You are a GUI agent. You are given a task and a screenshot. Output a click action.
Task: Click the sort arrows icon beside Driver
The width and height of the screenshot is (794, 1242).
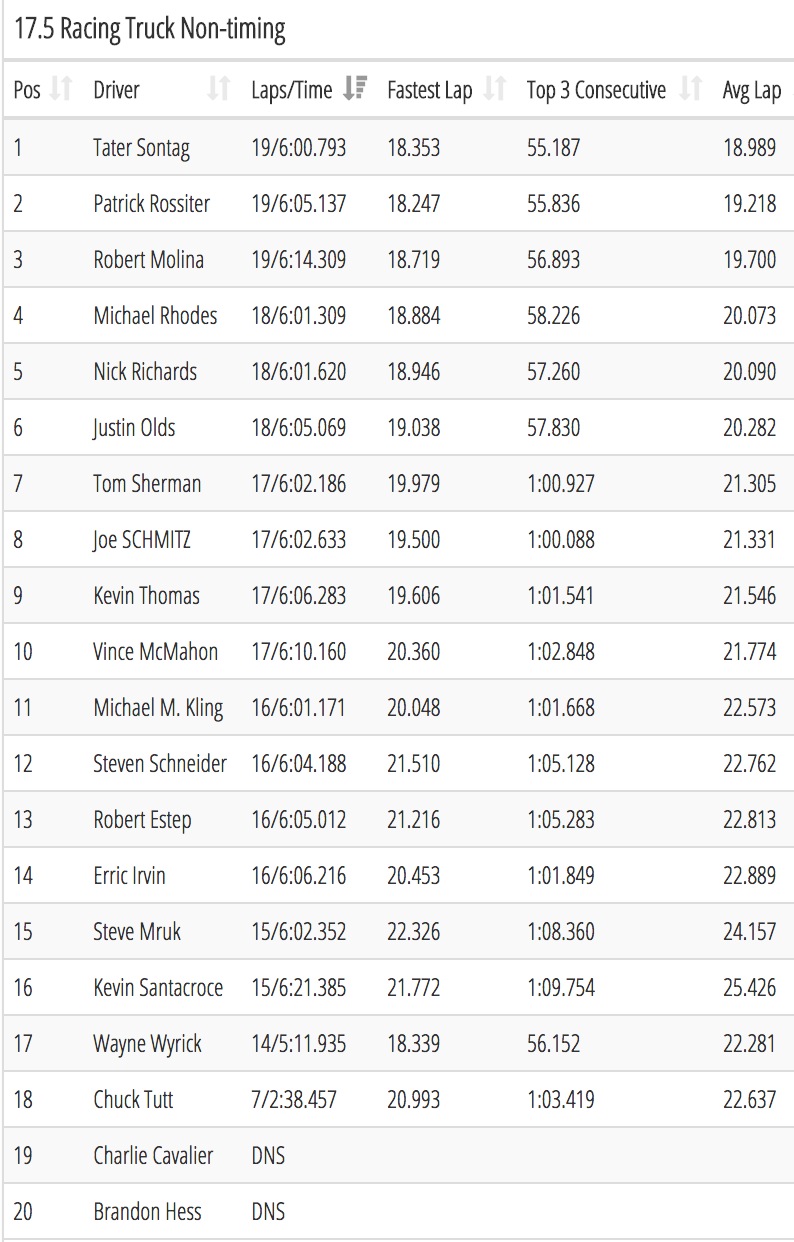[x=218, y=90]
